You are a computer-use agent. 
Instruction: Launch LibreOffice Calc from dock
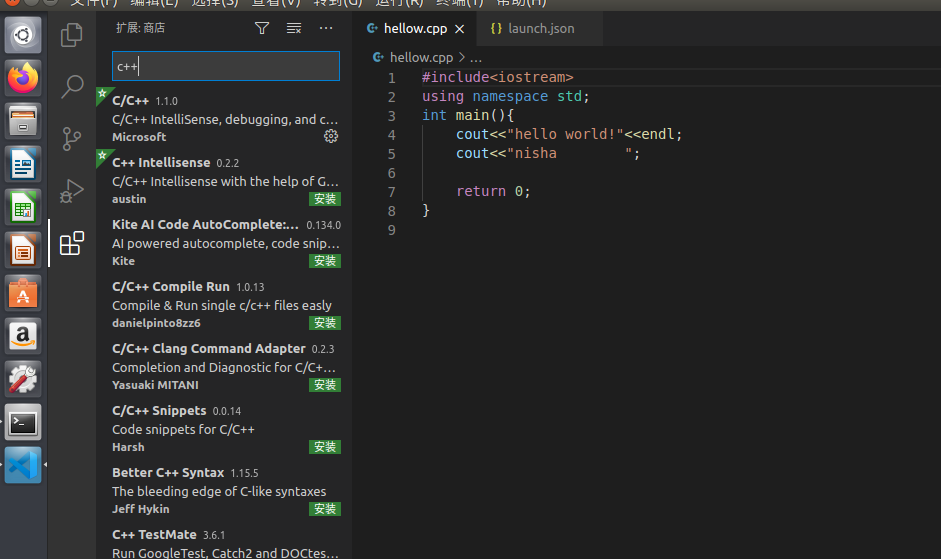tap(23, 208)
